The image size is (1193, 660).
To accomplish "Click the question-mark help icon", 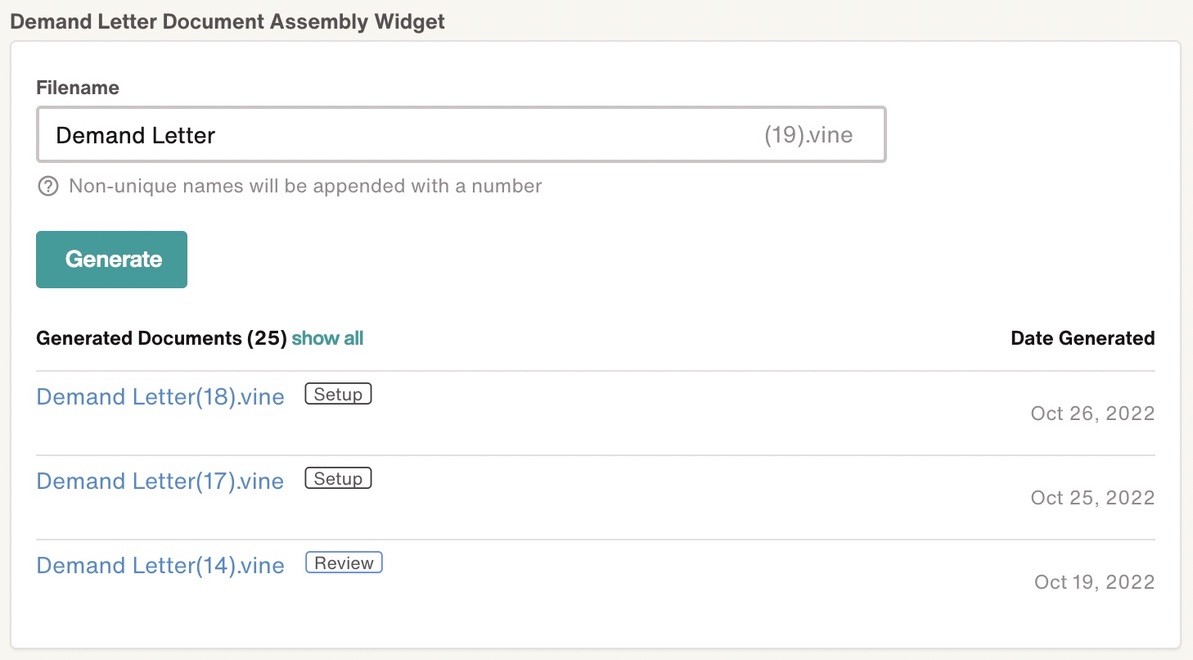I will tap(48, 186).
